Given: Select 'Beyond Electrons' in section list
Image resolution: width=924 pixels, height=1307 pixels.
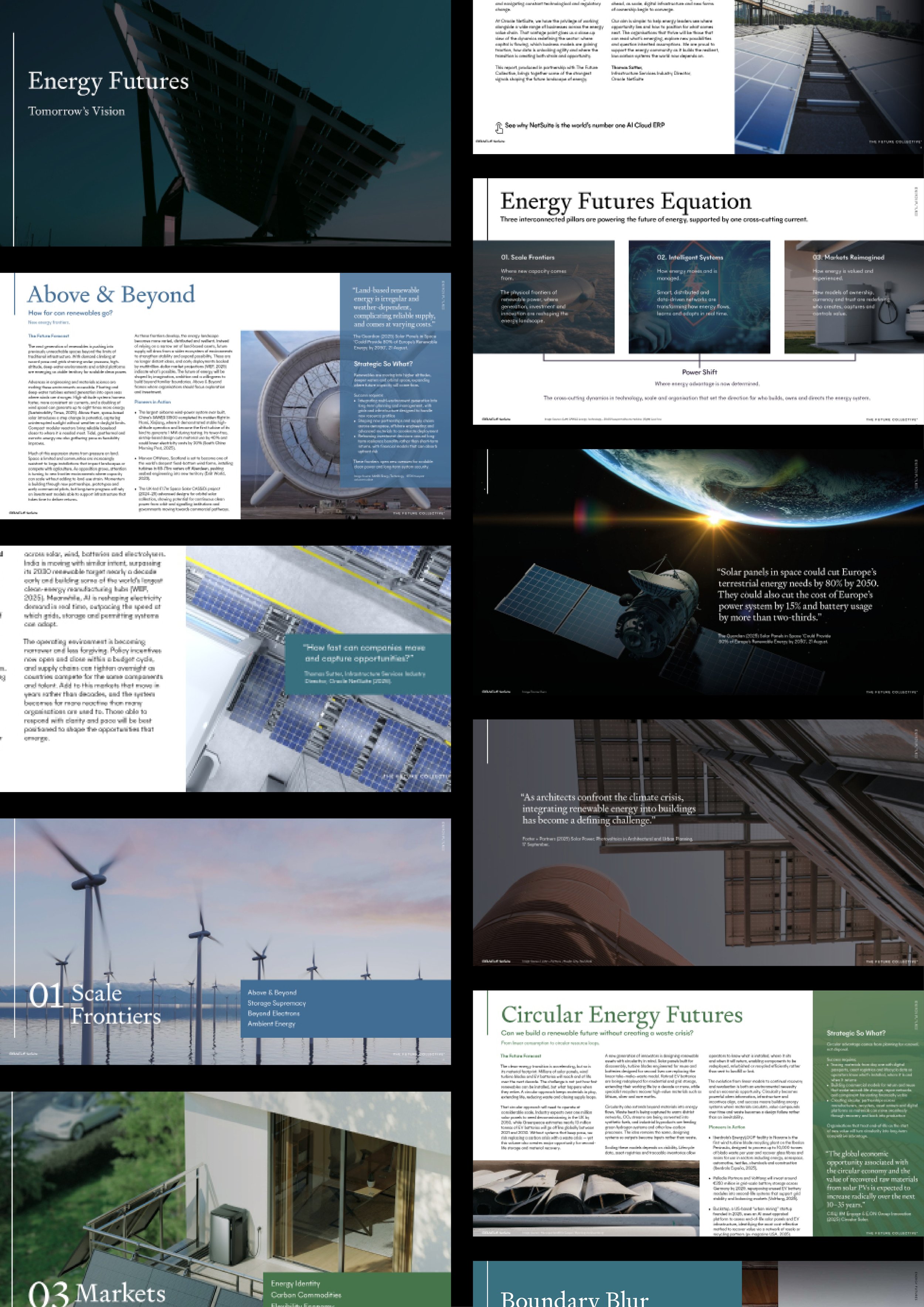Looking at the screenshot, I should [x=273, y=1013].
